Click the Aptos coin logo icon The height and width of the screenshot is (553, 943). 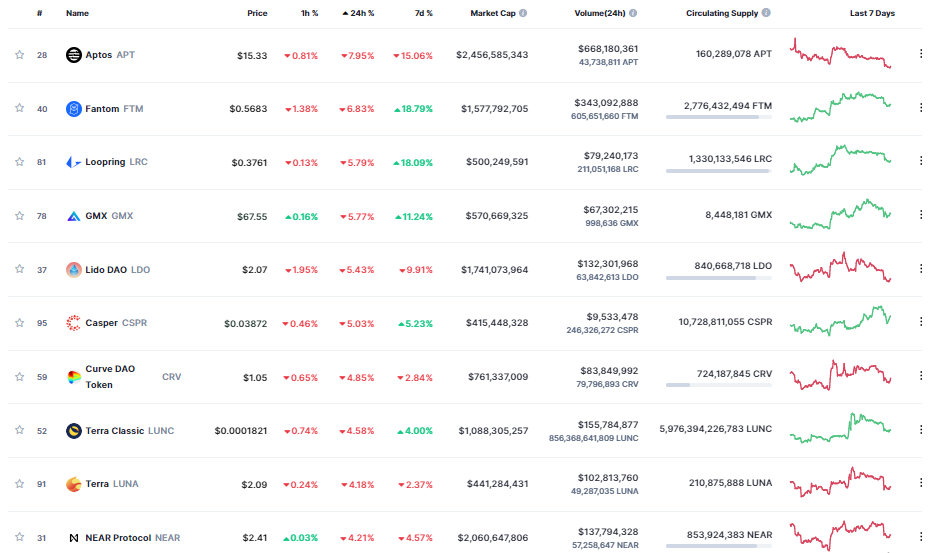pos(73,55)
